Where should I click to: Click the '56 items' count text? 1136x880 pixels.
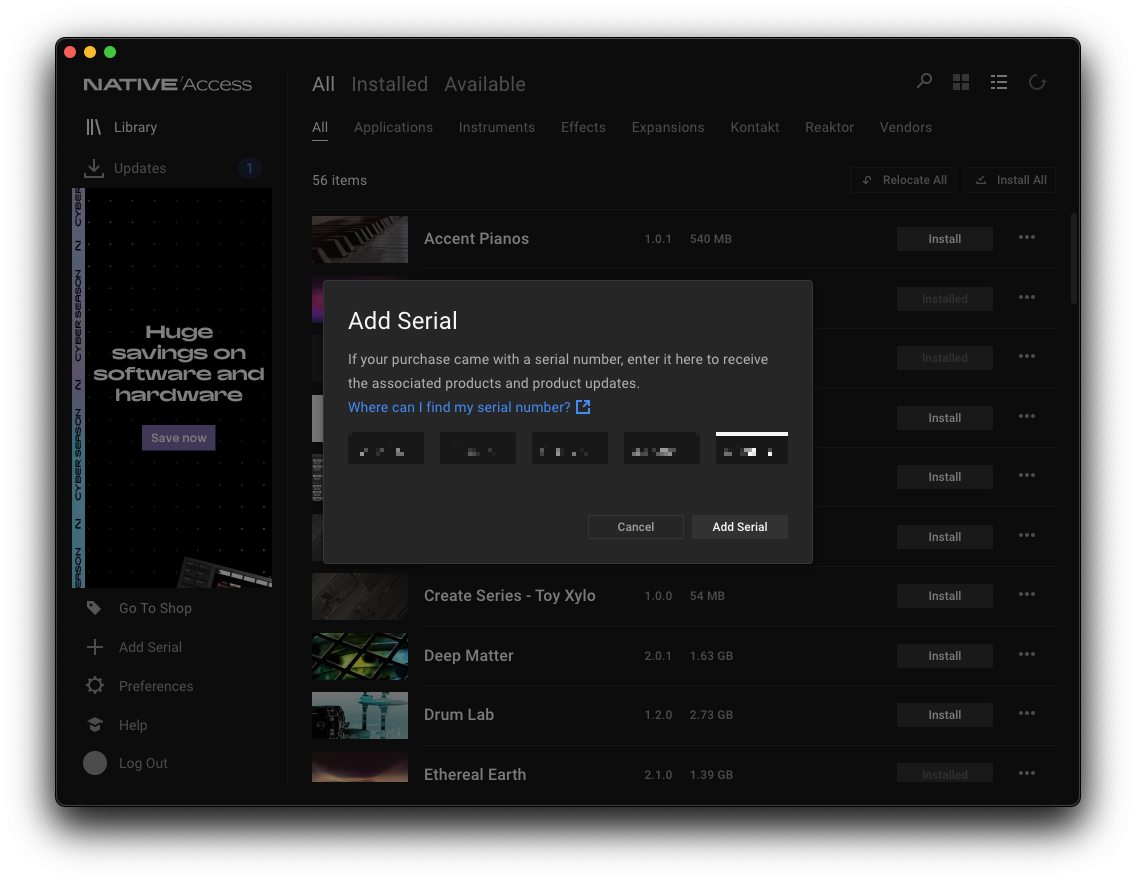click(x=339, y=180)
